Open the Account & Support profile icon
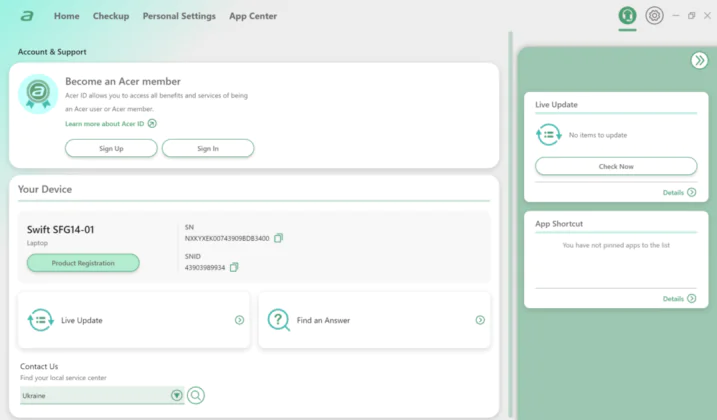The width and height of the screenshot is (717, 420). [627, 16]
